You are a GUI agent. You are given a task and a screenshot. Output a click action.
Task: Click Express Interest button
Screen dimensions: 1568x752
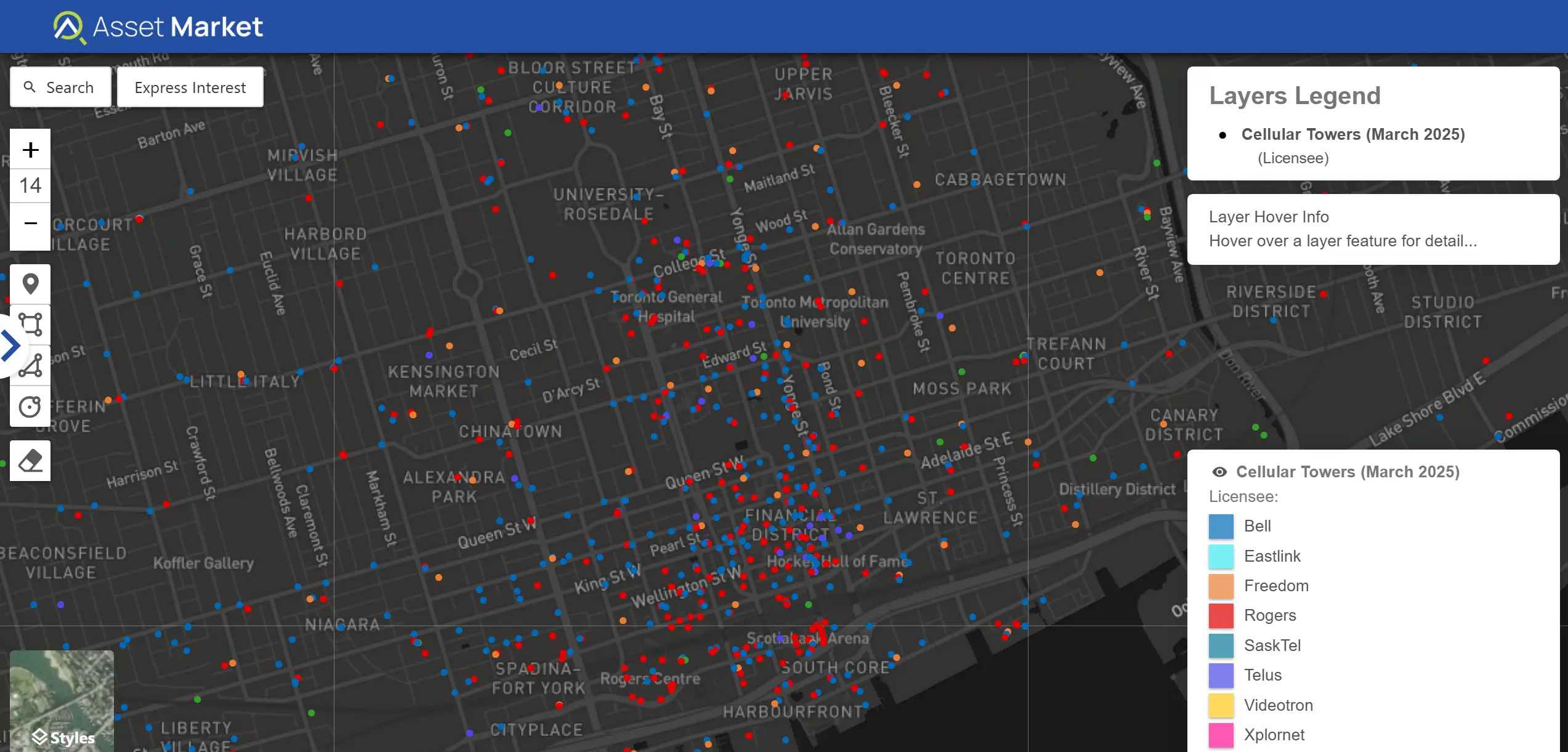[190, 87]
